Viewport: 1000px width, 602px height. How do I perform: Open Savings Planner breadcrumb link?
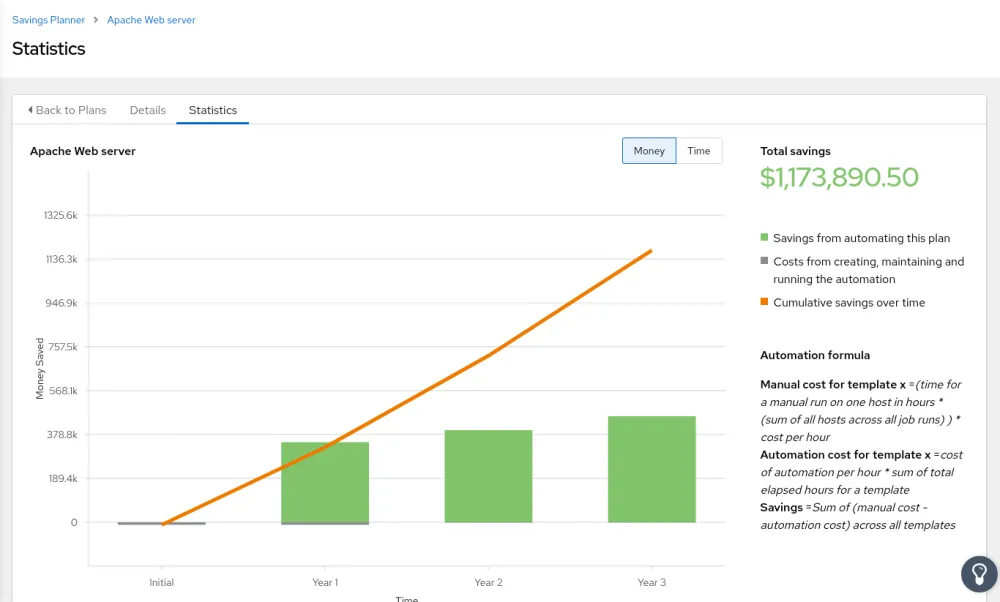[48, 20]
